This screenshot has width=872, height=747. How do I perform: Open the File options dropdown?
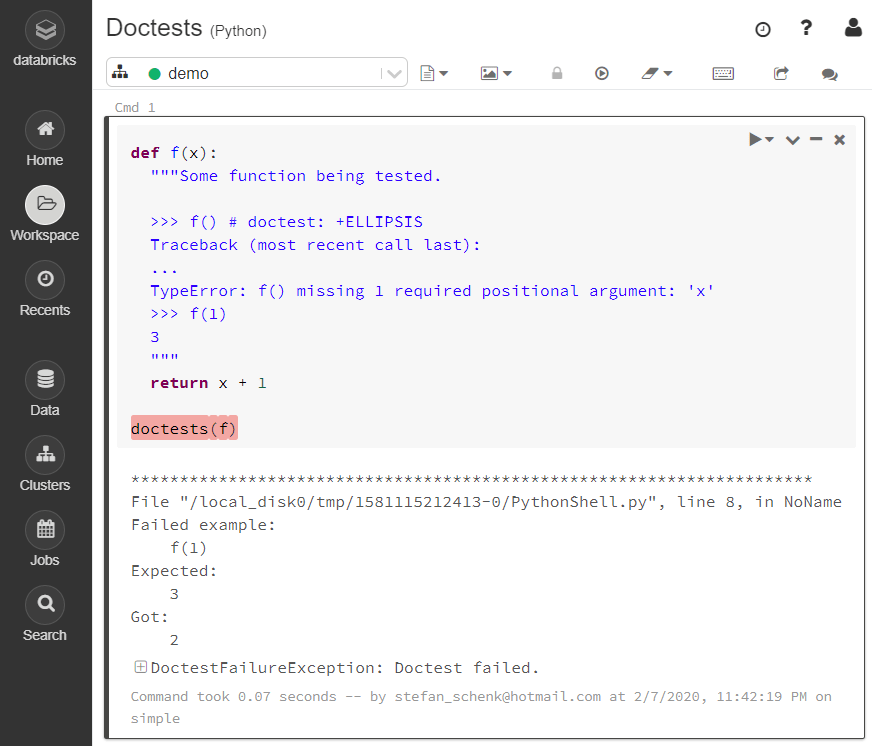click(434, 73)
